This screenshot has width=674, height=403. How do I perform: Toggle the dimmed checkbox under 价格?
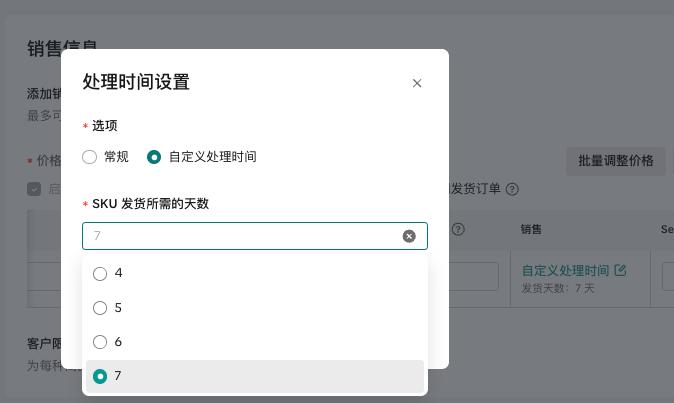click(x=34, y=189)
